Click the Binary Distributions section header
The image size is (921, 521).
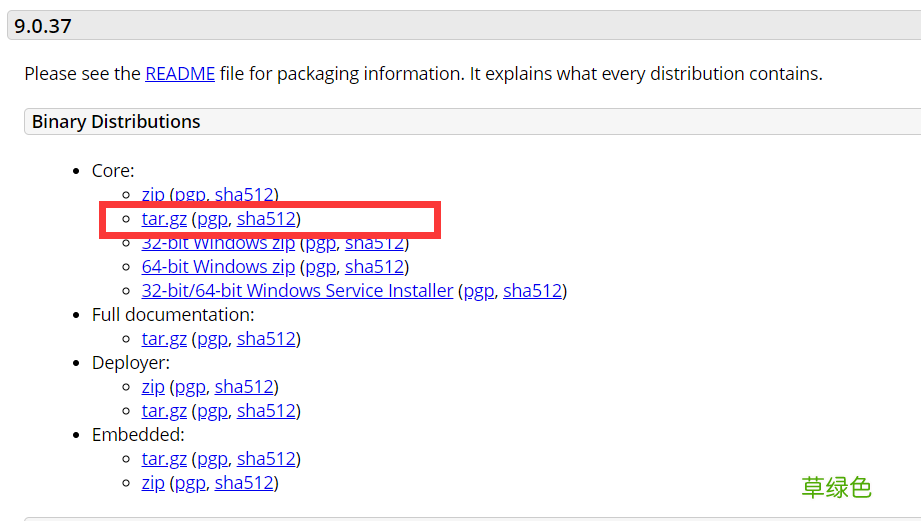[116, 122]
